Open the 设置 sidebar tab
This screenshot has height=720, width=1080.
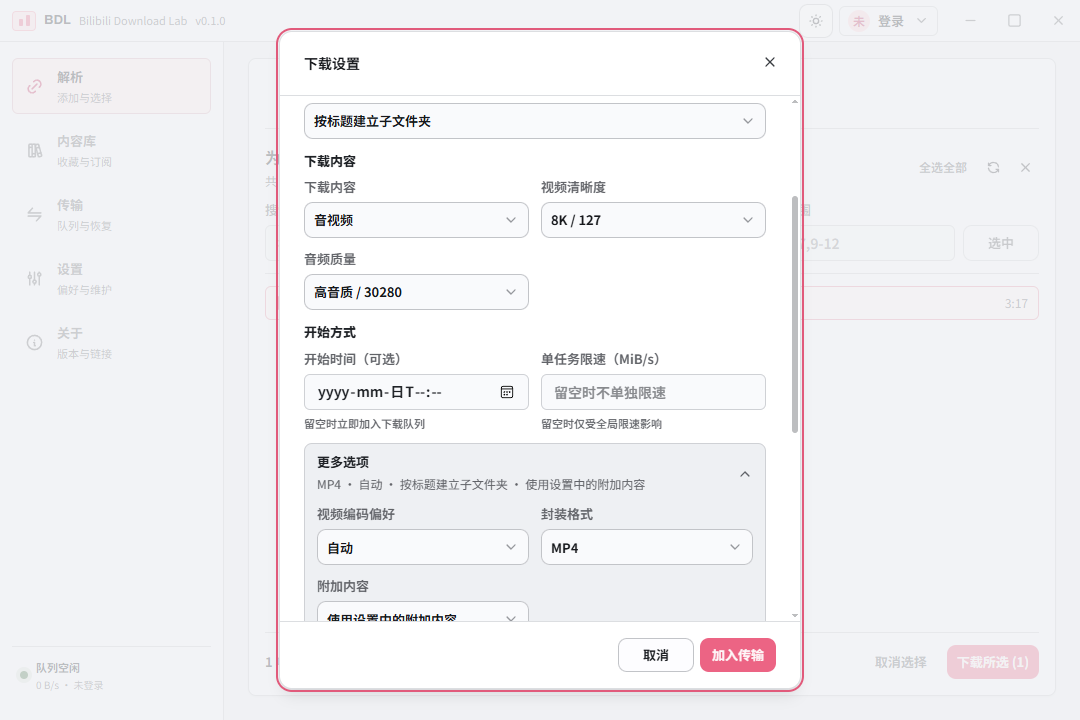(112, 278)
